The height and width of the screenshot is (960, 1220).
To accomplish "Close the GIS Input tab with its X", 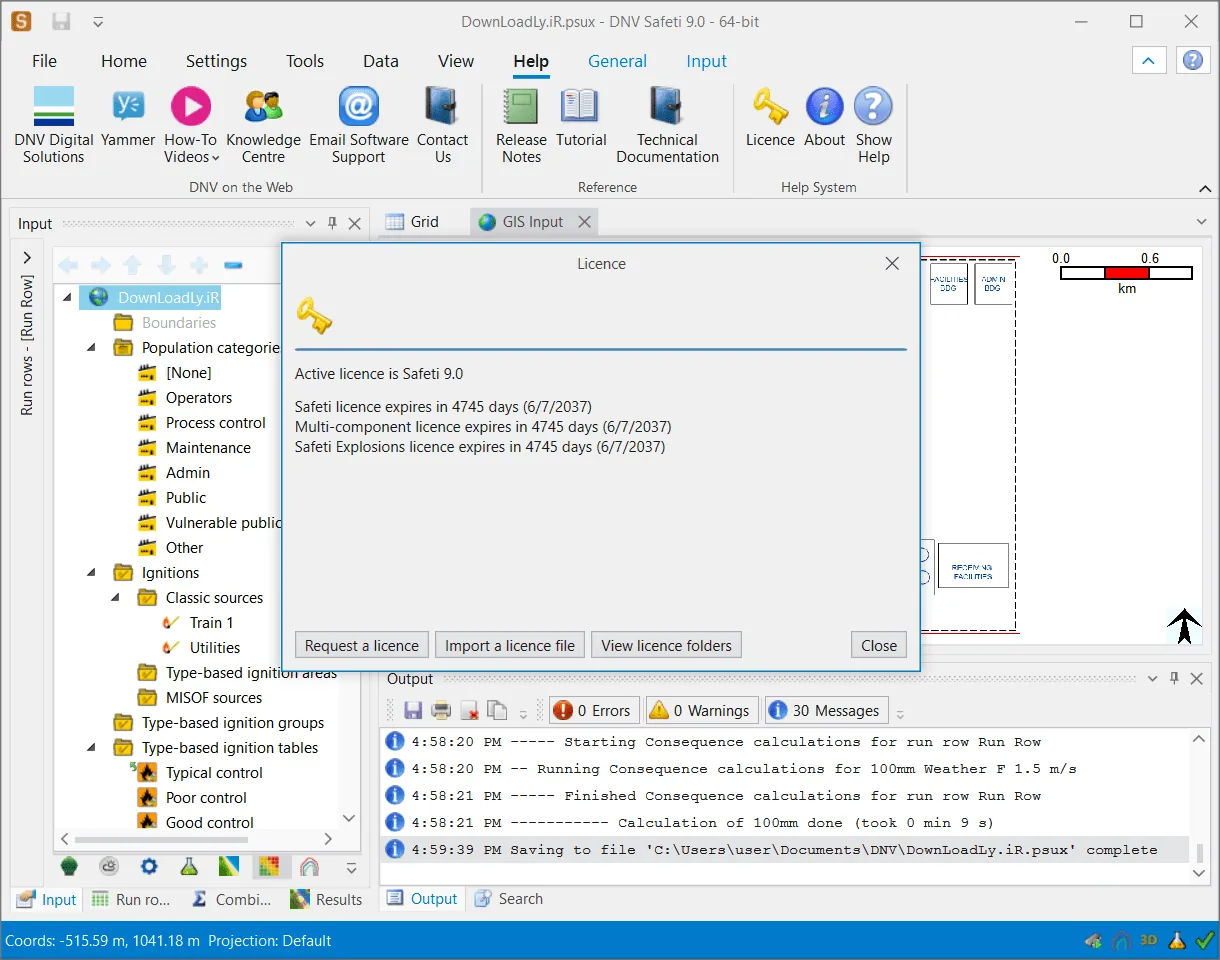I will click(x=585, y=222).
